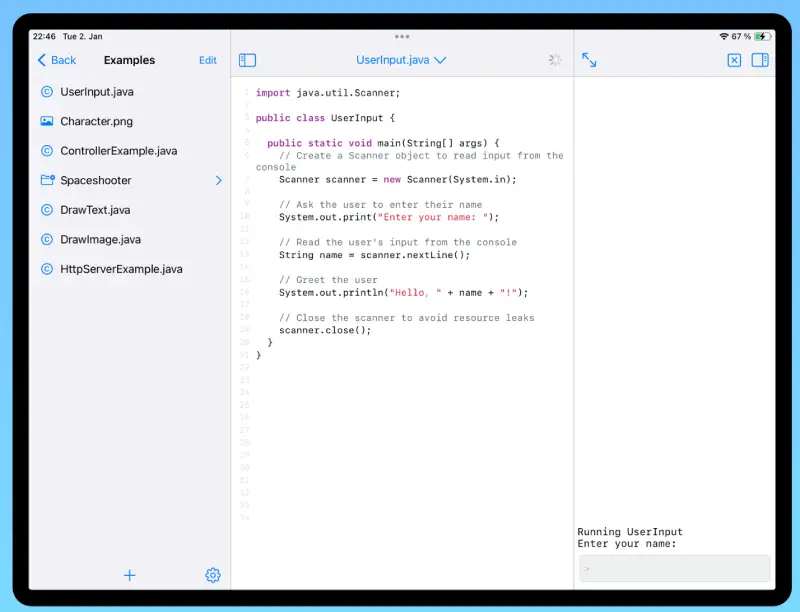Click the image icon beside Character.png

point(47,121)
